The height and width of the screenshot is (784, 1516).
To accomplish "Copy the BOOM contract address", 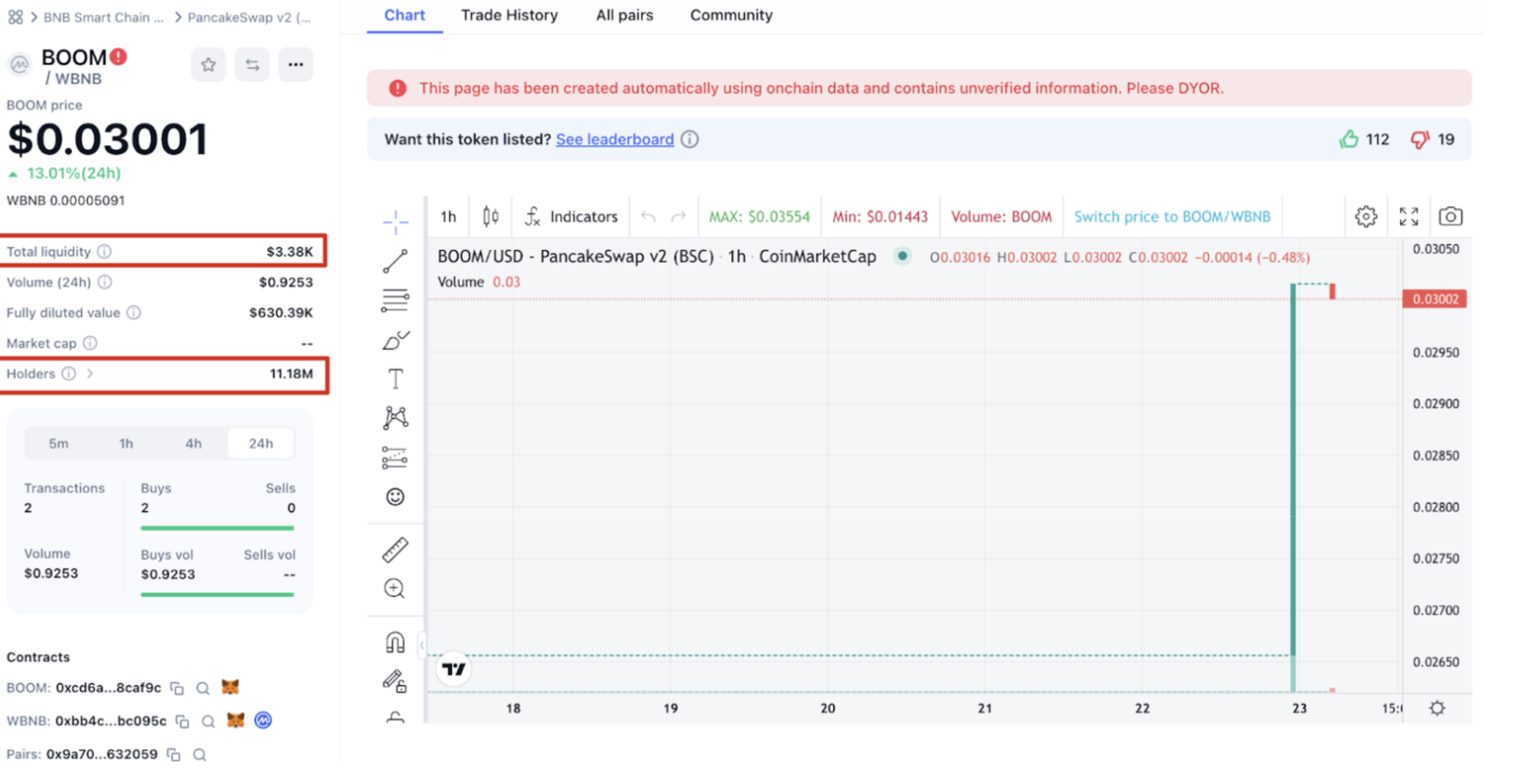I will tap(176, 688).
